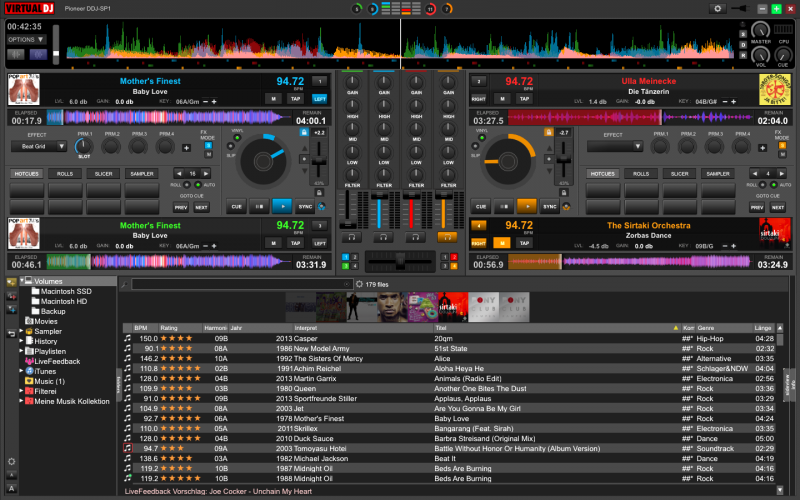Open the browser options gear by file count

[x=358, y=284]
